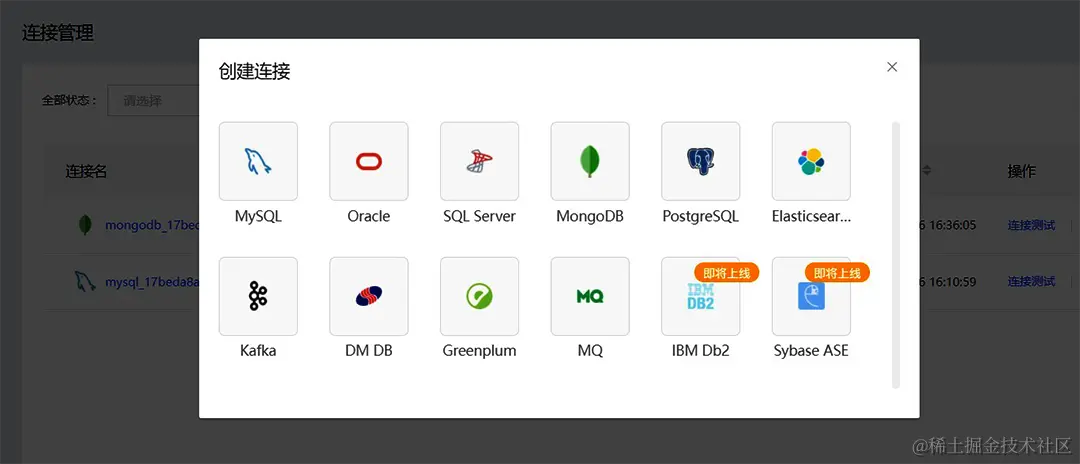Choose the Oracle red logo tile

(368, 161)
